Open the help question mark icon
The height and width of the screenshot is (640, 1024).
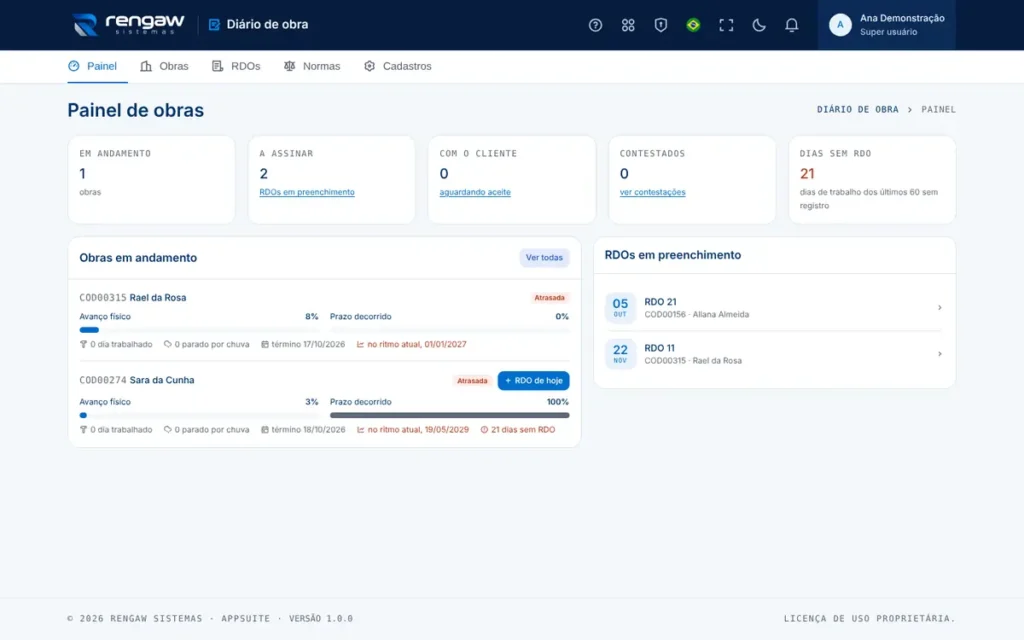click(x=595, y=25)
